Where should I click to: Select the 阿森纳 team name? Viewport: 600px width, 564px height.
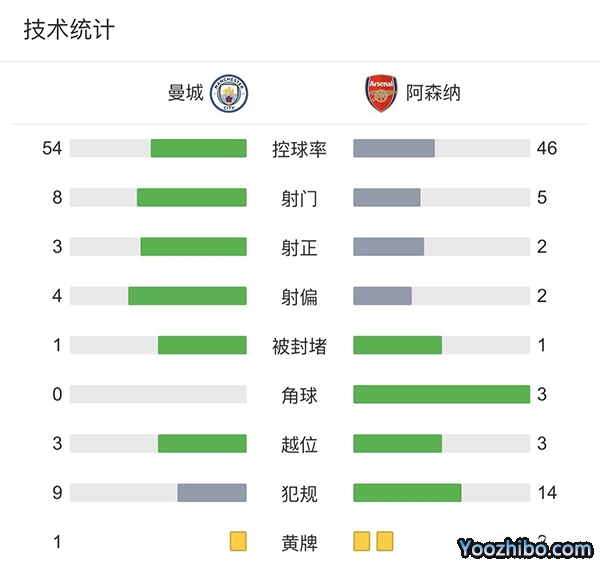pos(433,94)
